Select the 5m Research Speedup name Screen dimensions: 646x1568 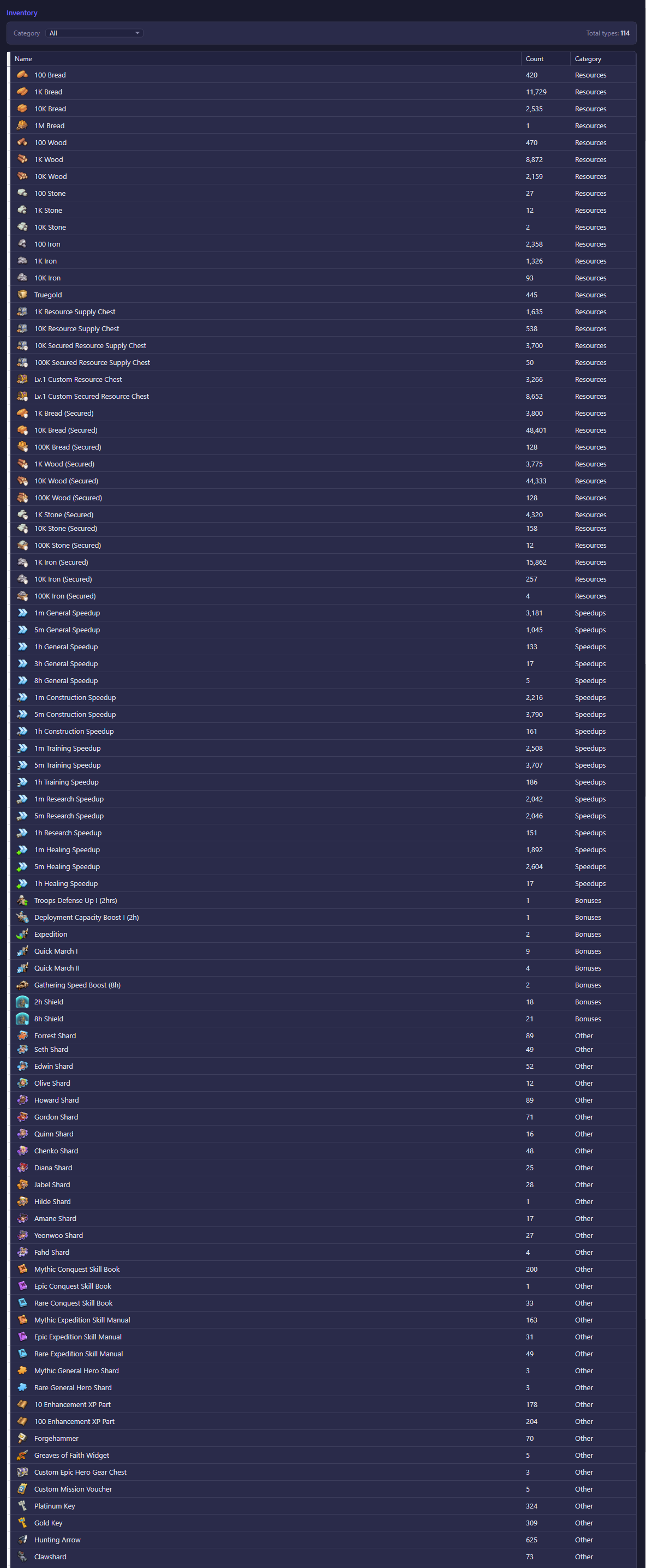click(69, 816)
